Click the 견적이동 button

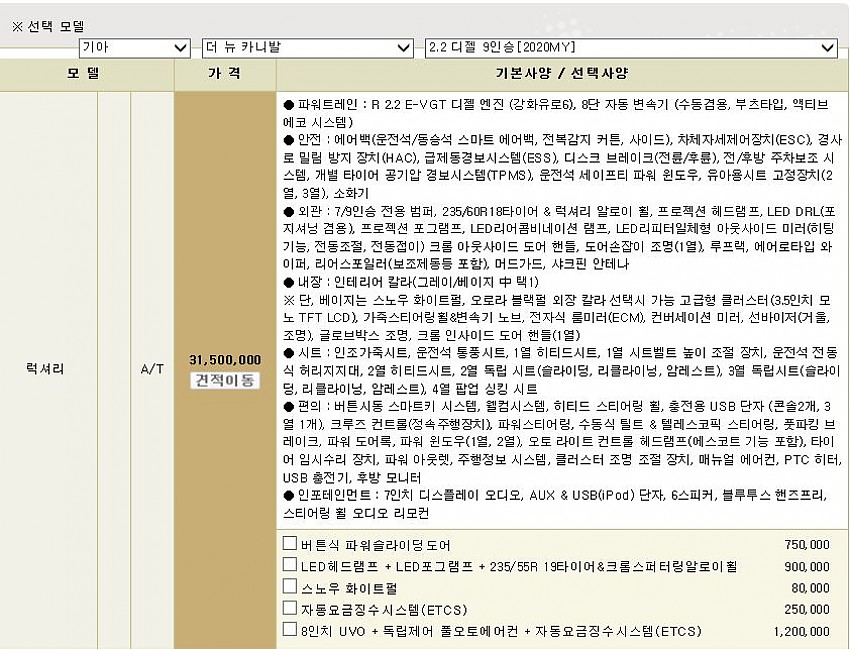click(225, 381)
